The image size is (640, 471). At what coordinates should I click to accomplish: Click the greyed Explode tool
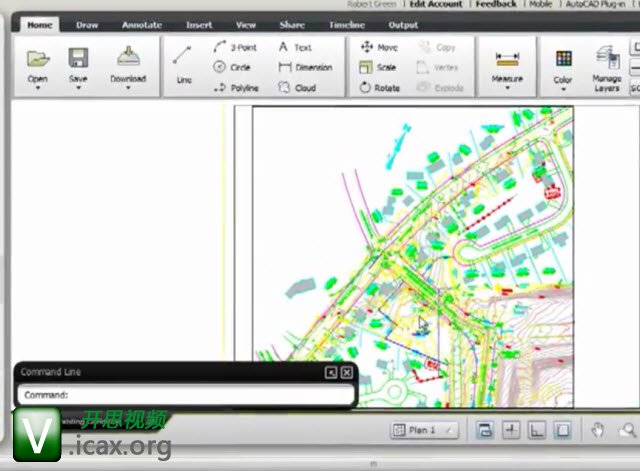pos(440,87)
